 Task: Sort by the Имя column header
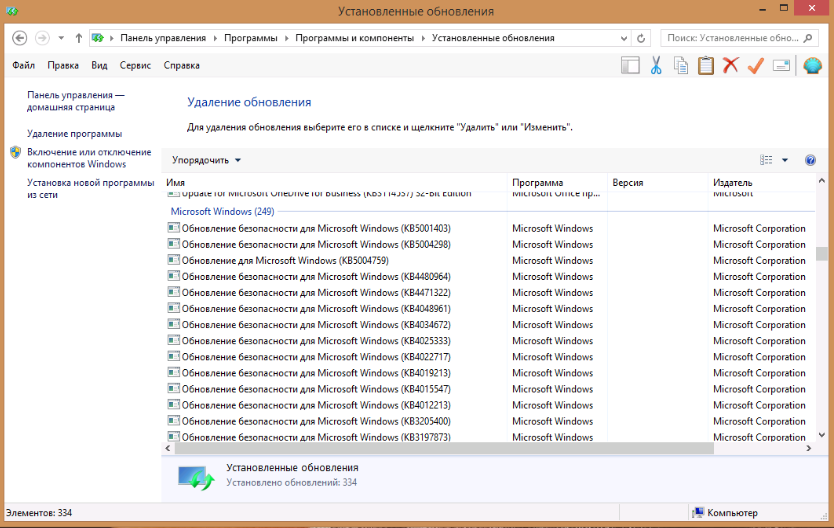[334, 182]
